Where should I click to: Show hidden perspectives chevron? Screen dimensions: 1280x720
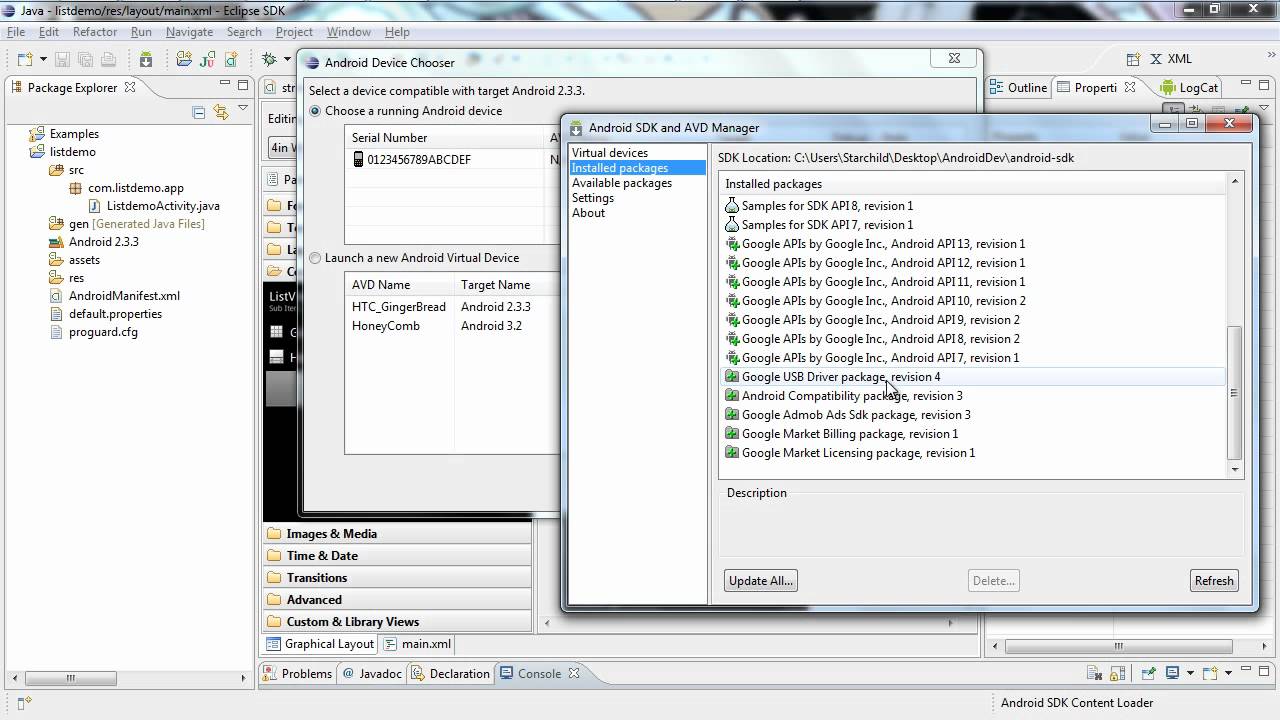click(1271, 55)
